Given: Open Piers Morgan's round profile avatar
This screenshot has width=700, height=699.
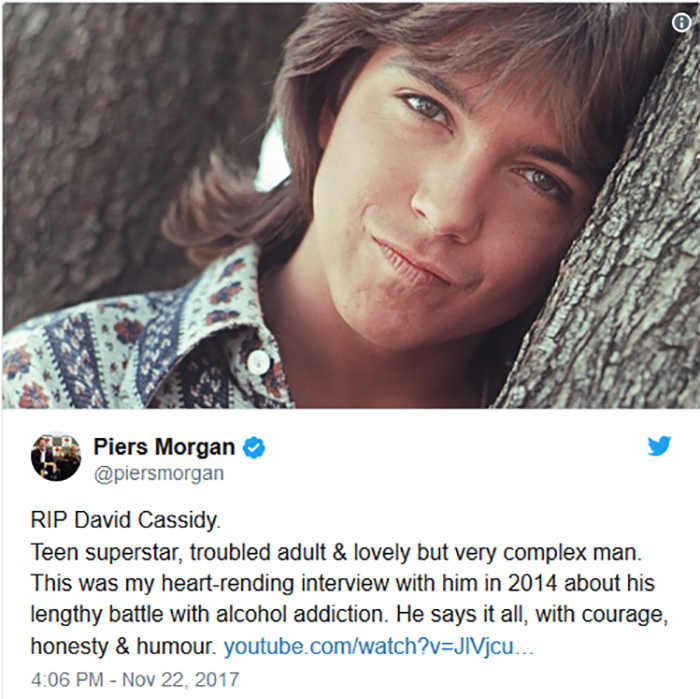Looking at the screenshot, I should (x=56, y=456).
